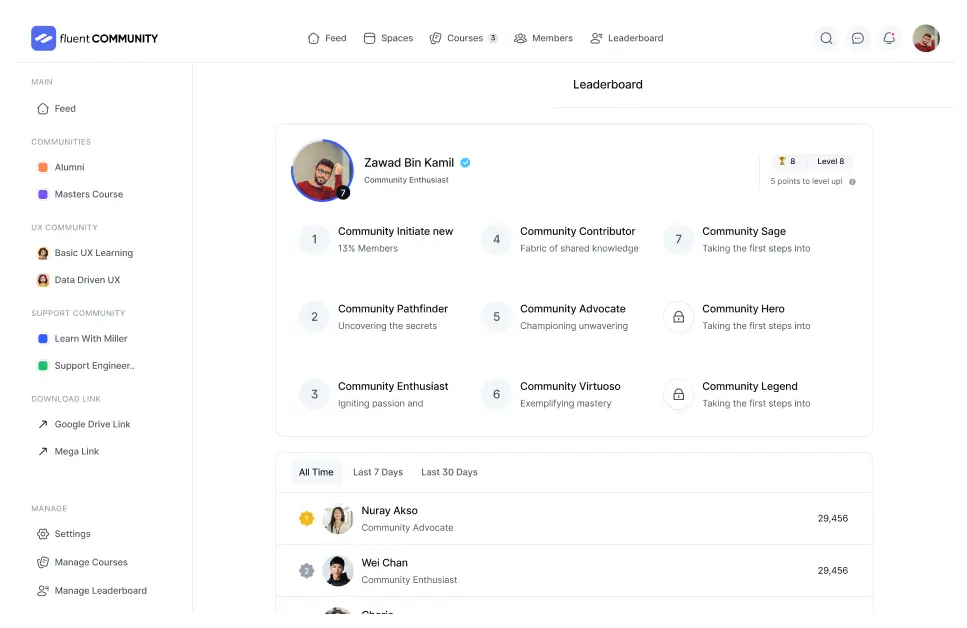Open the Google Drive Link

click(x=92, y=424)
